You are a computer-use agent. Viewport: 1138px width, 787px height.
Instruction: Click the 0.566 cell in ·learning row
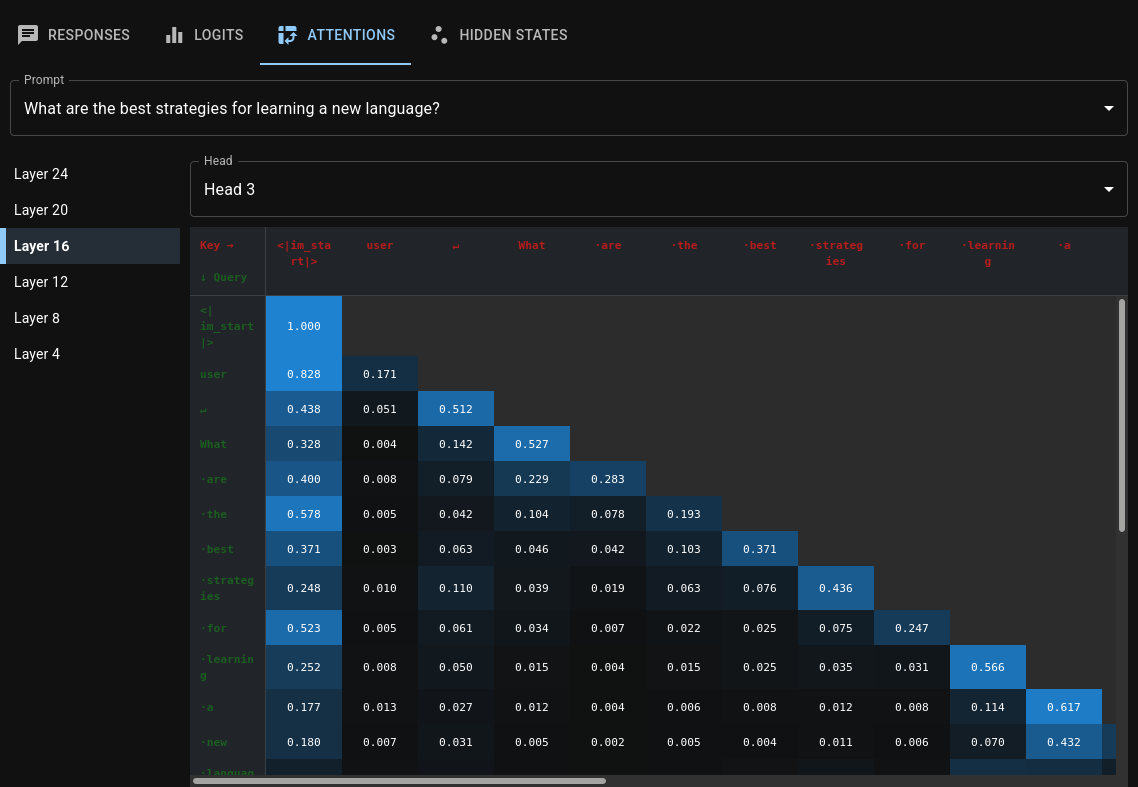pos(988,667)
